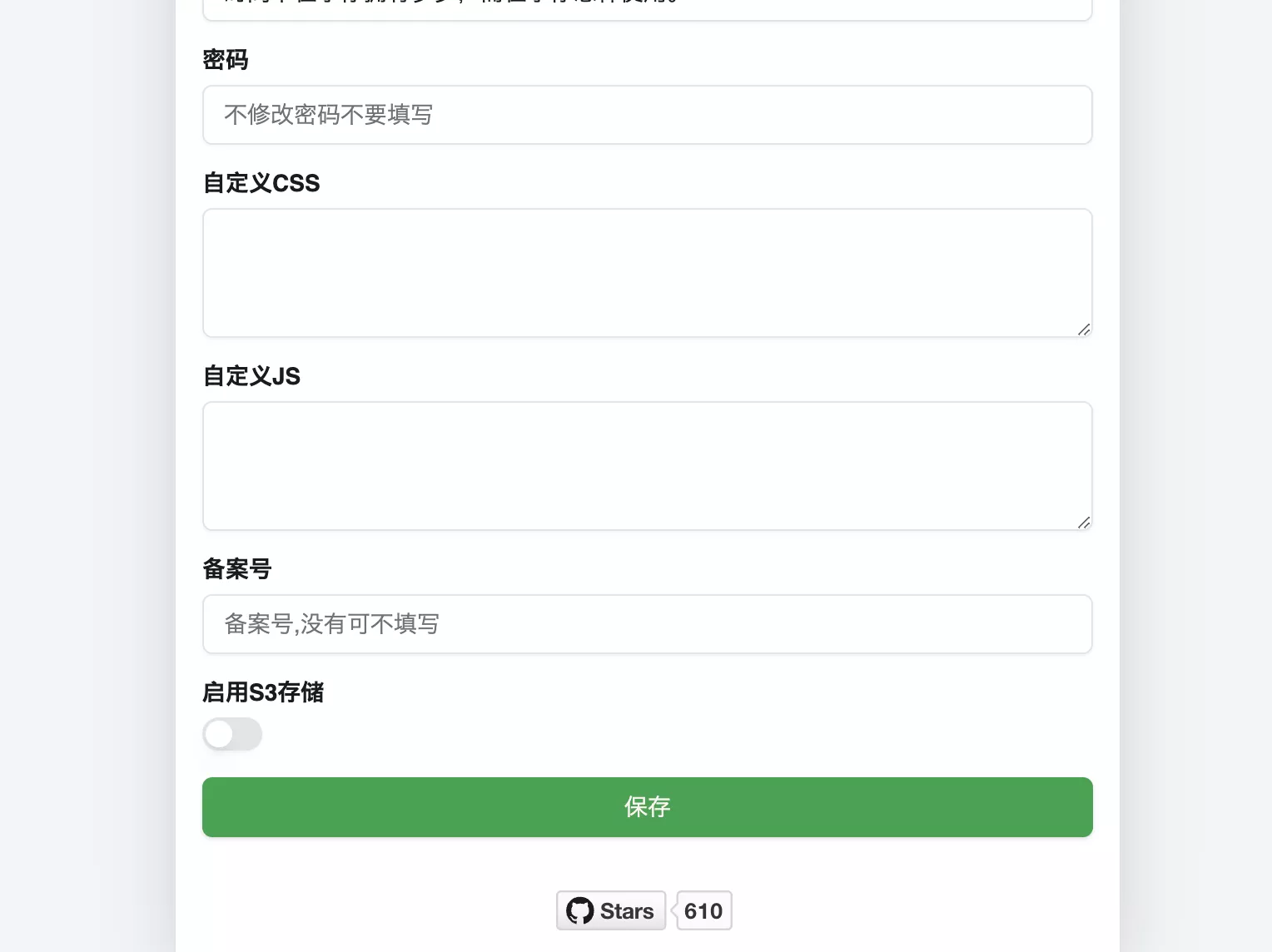Focus the 密码 input field
This screenshot has width=1272, height=952.
coord(648,115)
